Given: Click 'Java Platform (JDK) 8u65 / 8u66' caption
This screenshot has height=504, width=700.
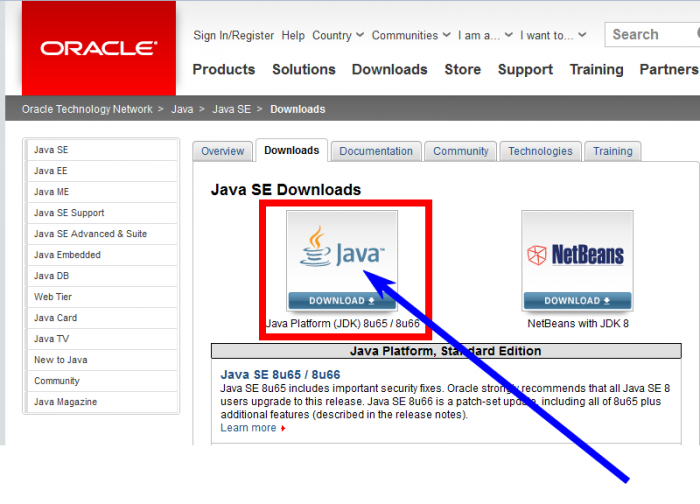Looking at the screenshot, I should tap(342, 323).
